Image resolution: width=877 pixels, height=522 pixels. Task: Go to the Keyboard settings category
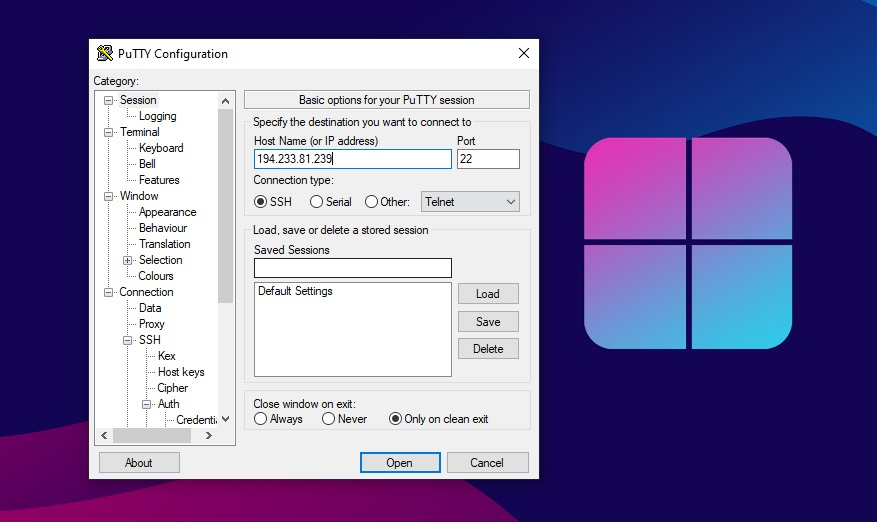[161, 148]
